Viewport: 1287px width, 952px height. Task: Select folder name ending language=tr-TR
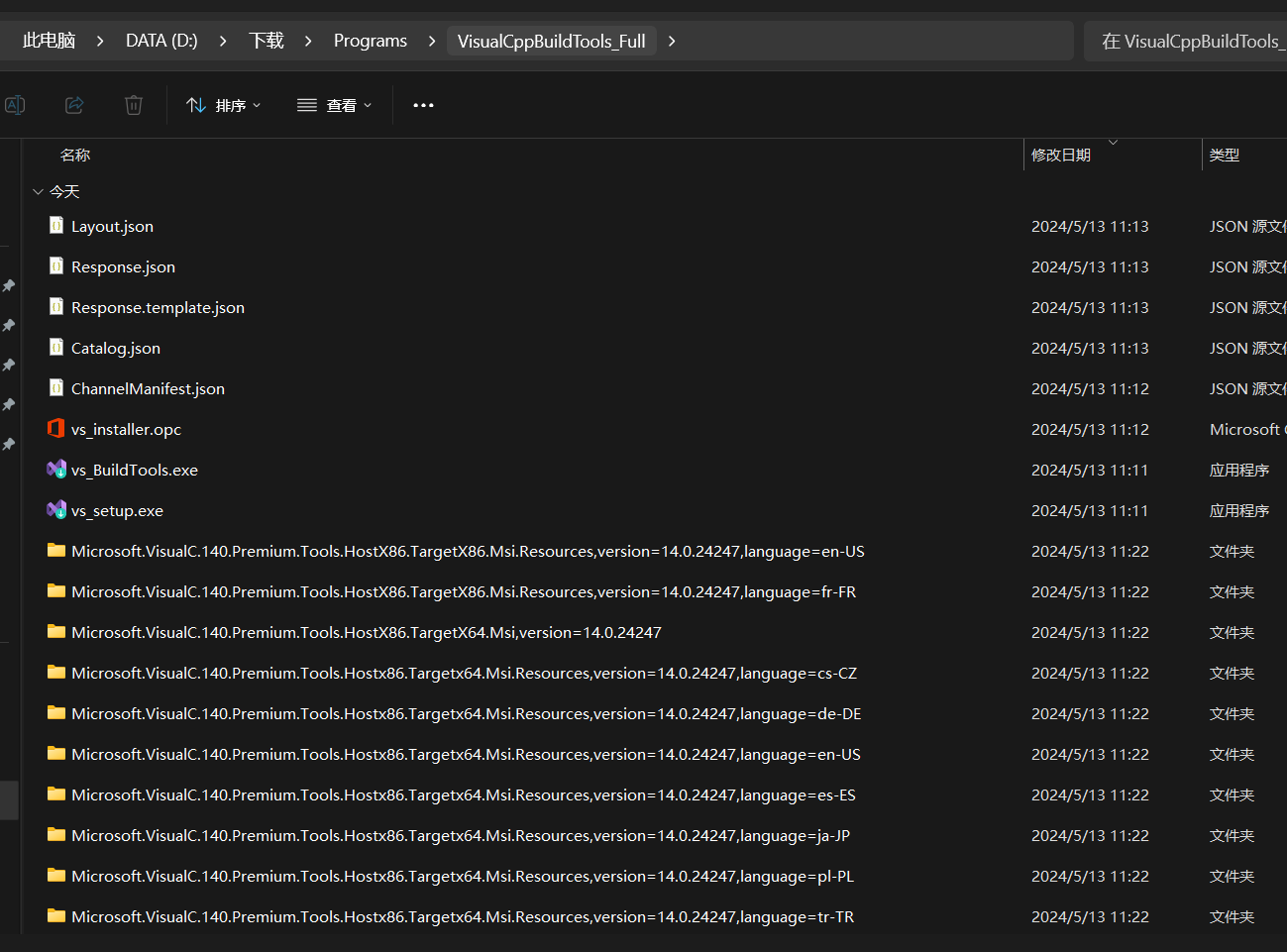pyautogui.click(x=463, y=917)
